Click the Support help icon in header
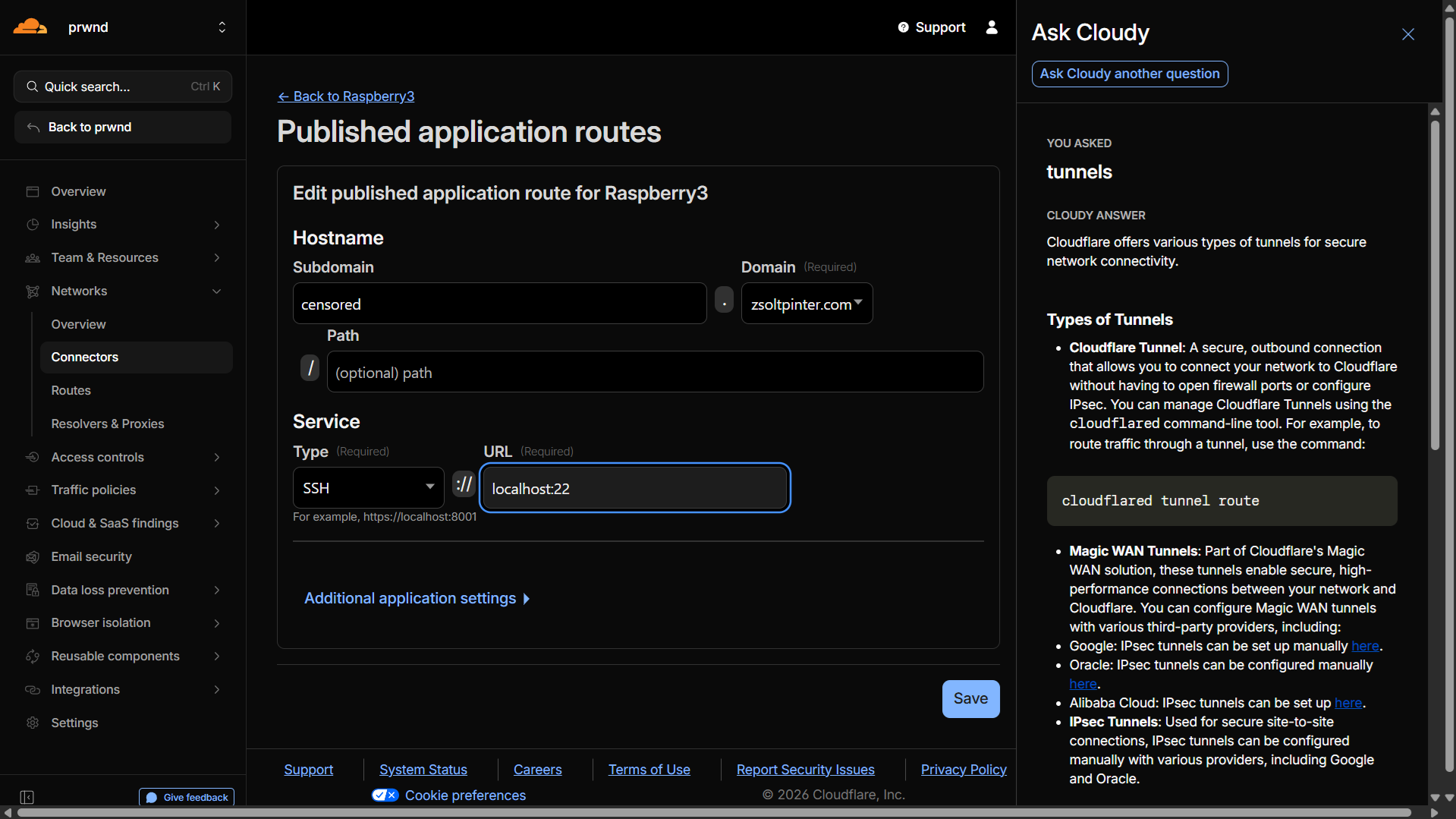 pos(903,27)
